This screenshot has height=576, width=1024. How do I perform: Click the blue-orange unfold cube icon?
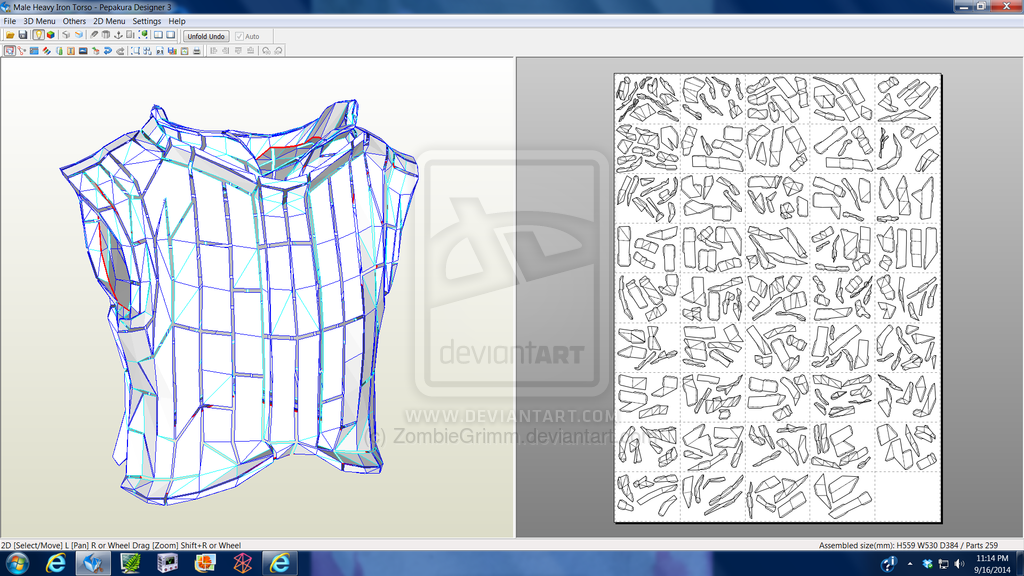tap(79, 35)
